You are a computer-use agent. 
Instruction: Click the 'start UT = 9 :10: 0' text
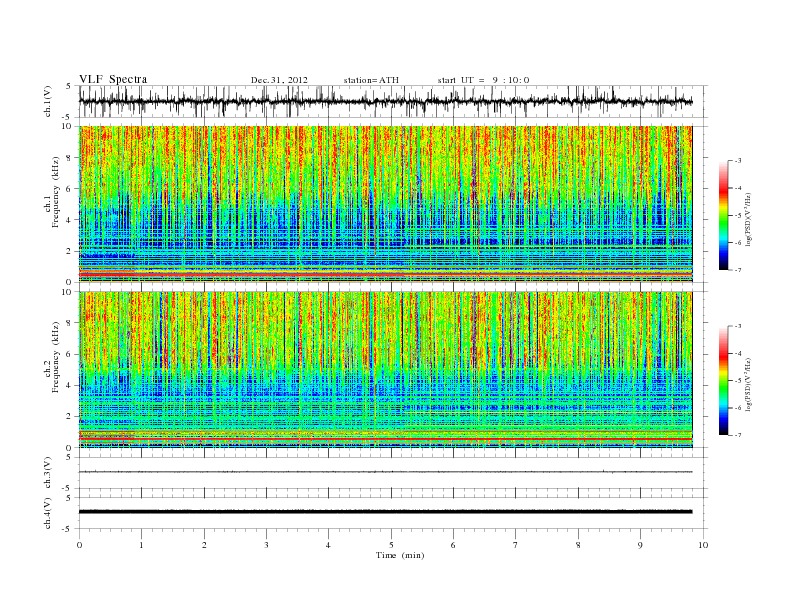point(483,80)
